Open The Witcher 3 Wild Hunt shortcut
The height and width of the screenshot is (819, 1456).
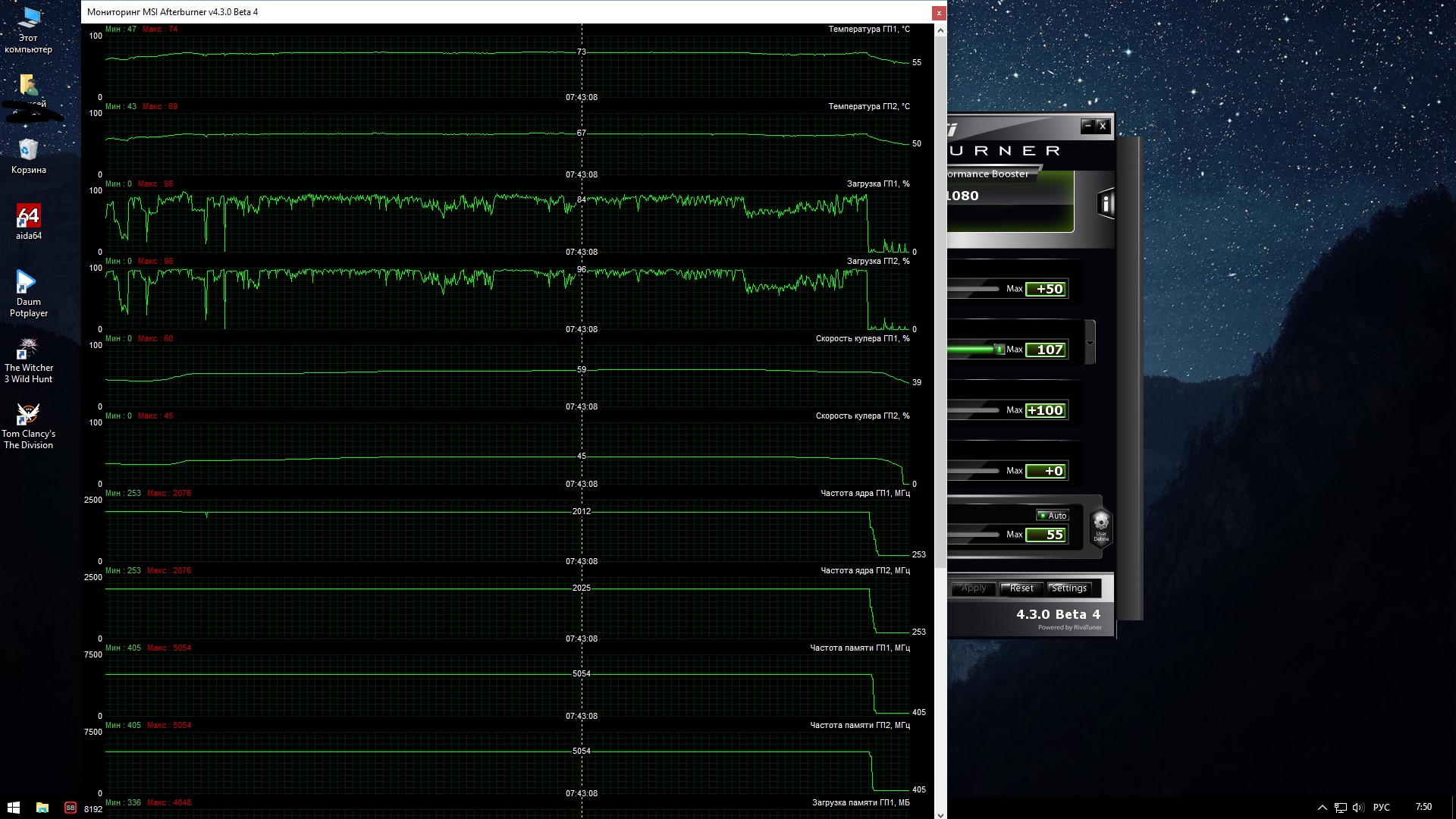click(28, 350)
